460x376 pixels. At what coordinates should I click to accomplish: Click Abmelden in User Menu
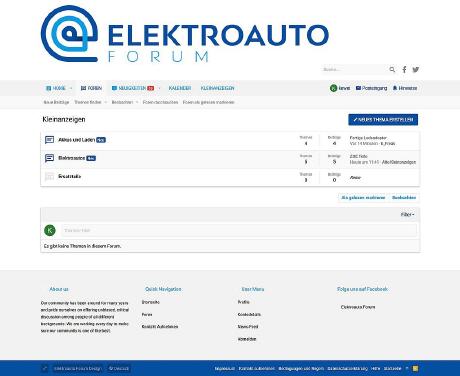coord(247,339)
